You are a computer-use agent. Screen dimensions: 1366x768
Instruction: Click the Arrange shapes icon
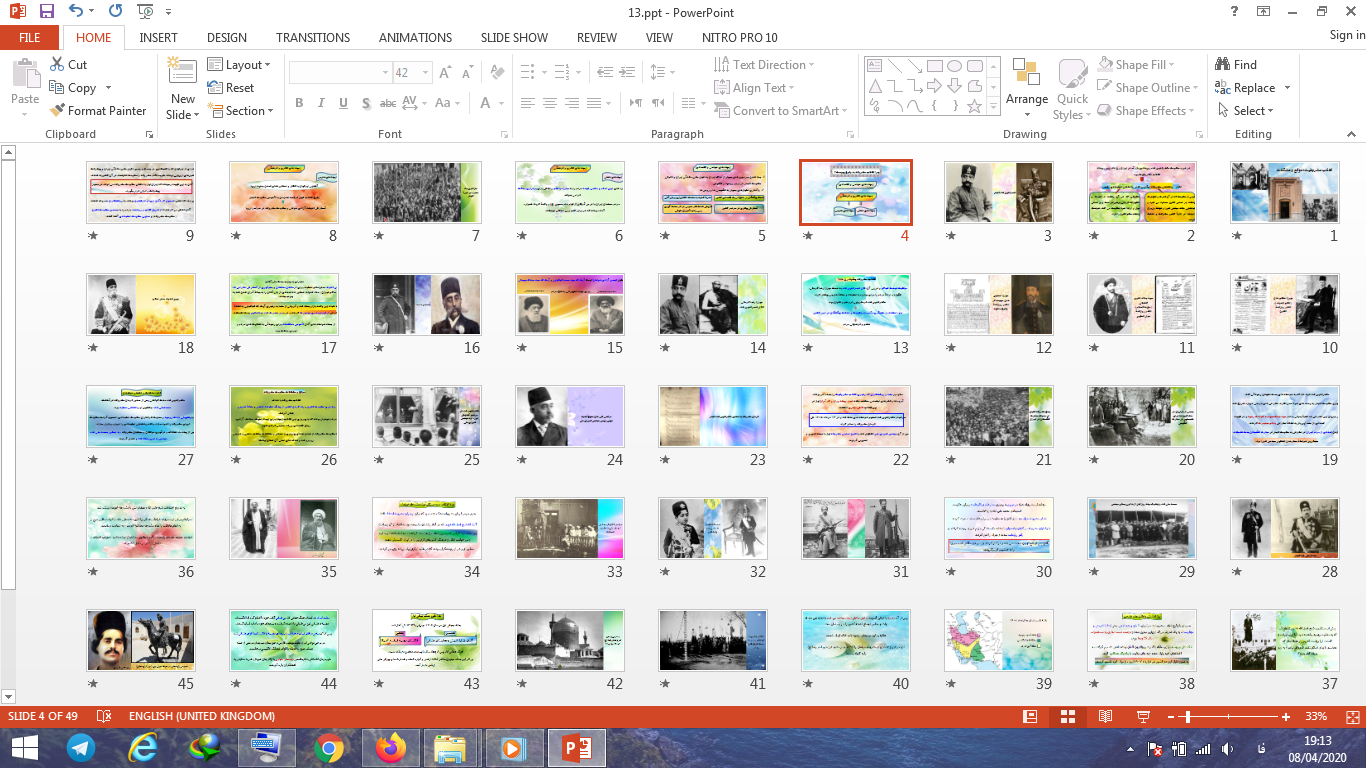pos(1026,75)
